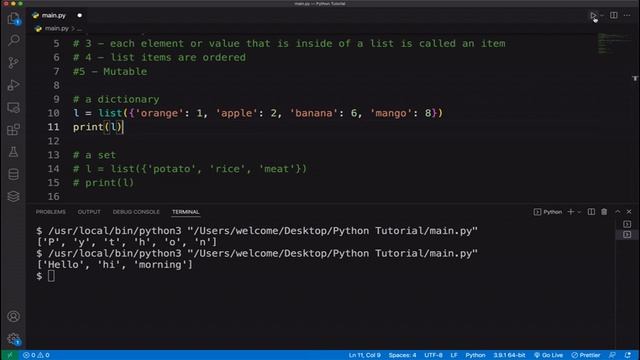Open the stacked layers view icon
The width and height of the screenshot is (640, 360).
click(13, 196)
